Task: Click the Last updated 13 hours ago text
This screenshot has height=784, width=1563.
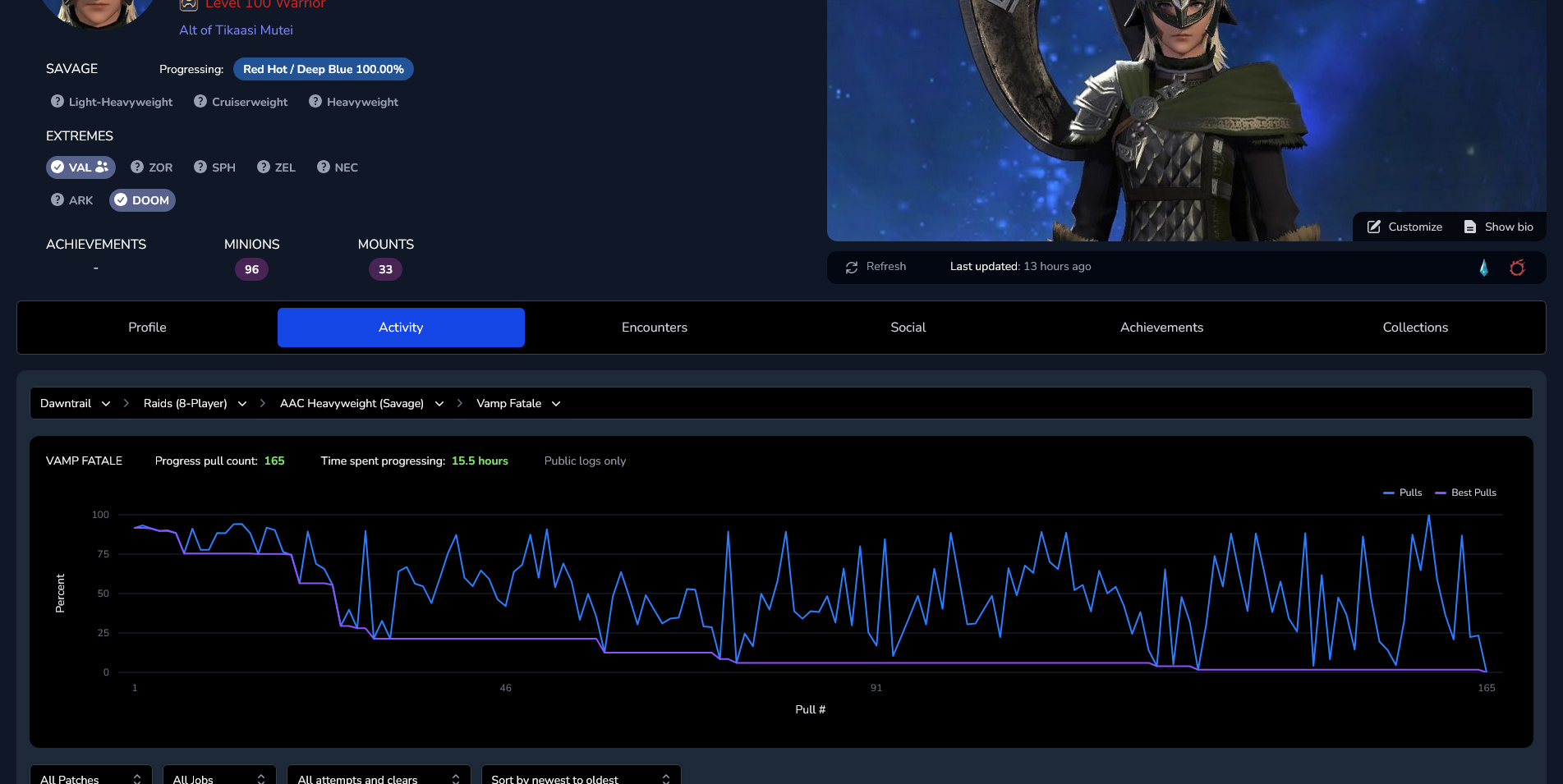Action: click(1021, 267)
